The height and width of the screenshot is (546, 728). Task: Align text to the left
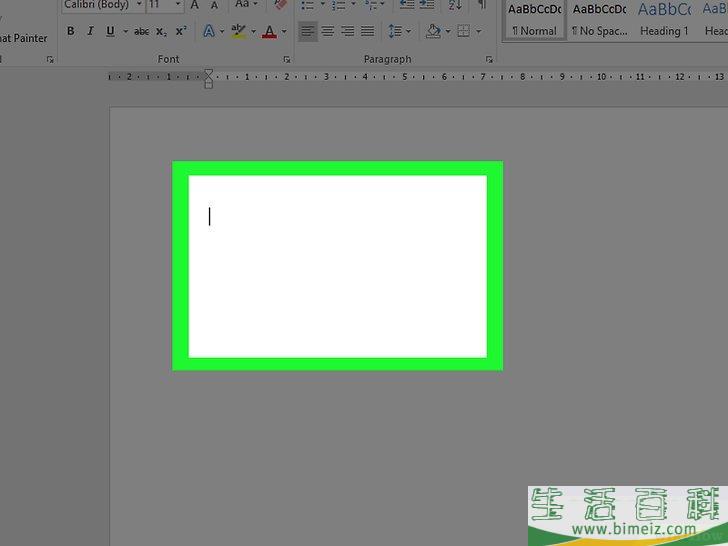pyautogui.click(x=308, y=32)
